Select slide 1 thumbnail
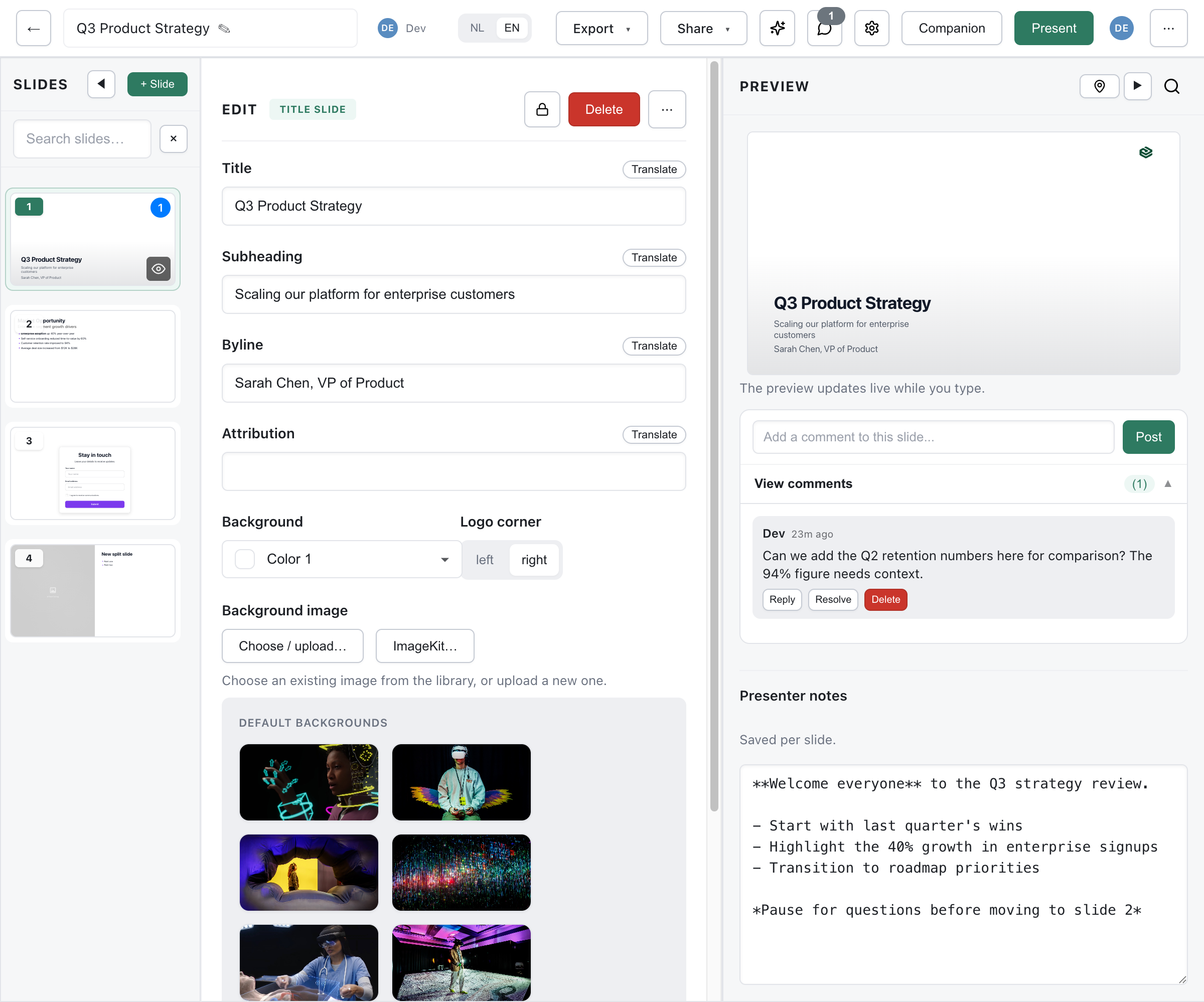Screen dimensions: 1204x1002 [x=93, y=239]
